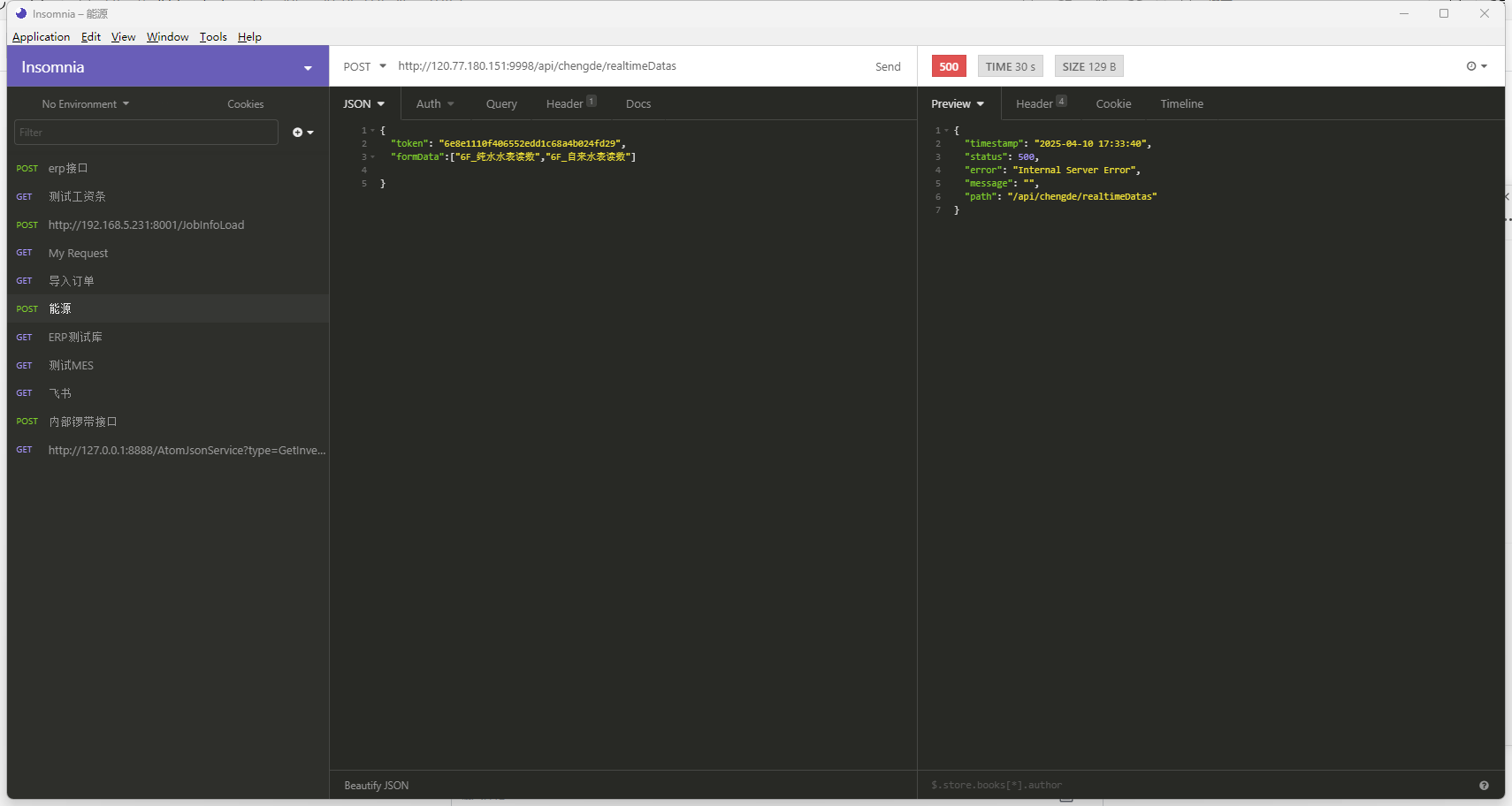The height and width of the screenshot is (806, 1512).
Task: Click the TIME 30 s badge
Action: point(1011,66)
